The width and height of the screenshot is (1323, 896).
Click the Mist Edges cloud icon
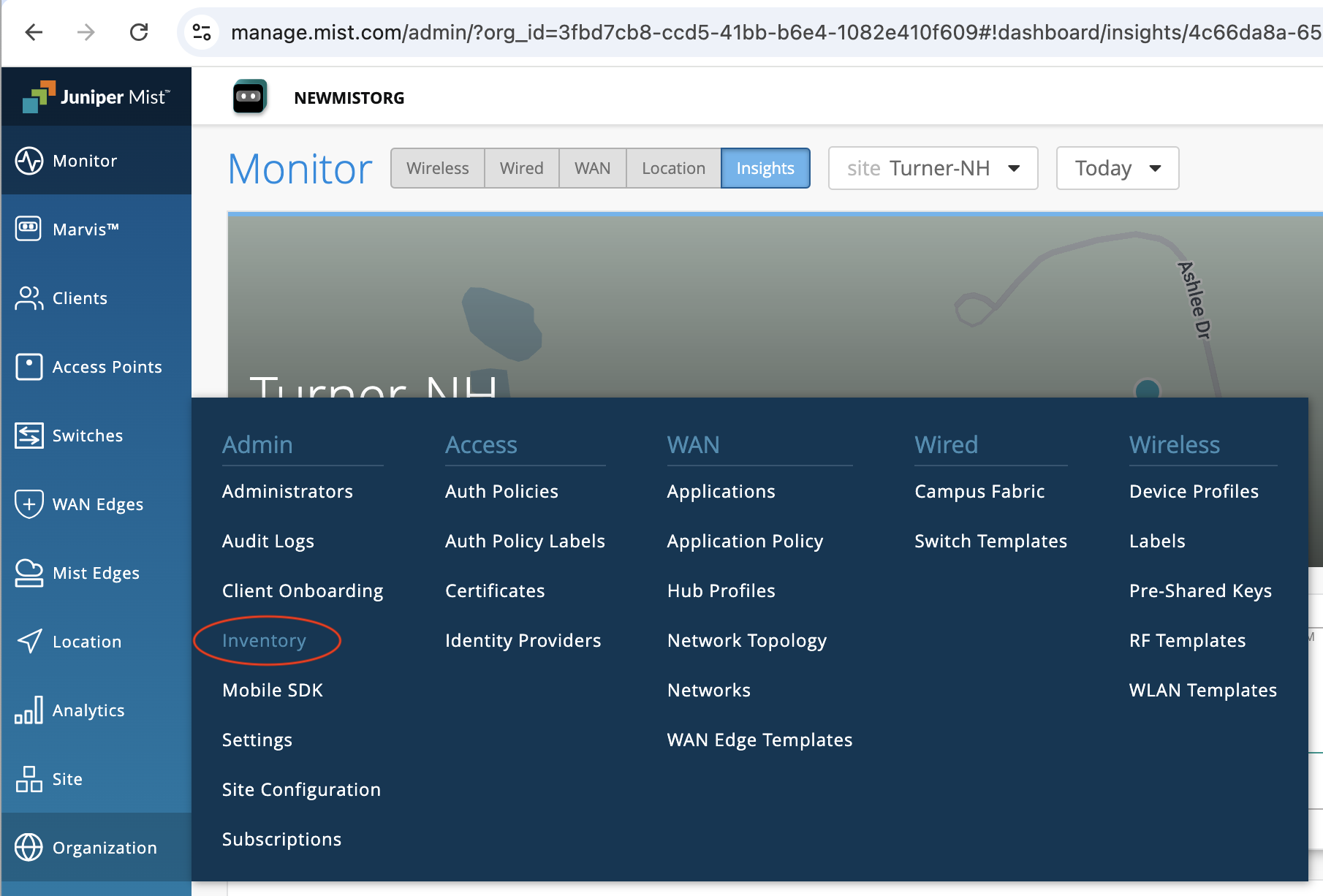pyautogui.click(x=29, y=572)
